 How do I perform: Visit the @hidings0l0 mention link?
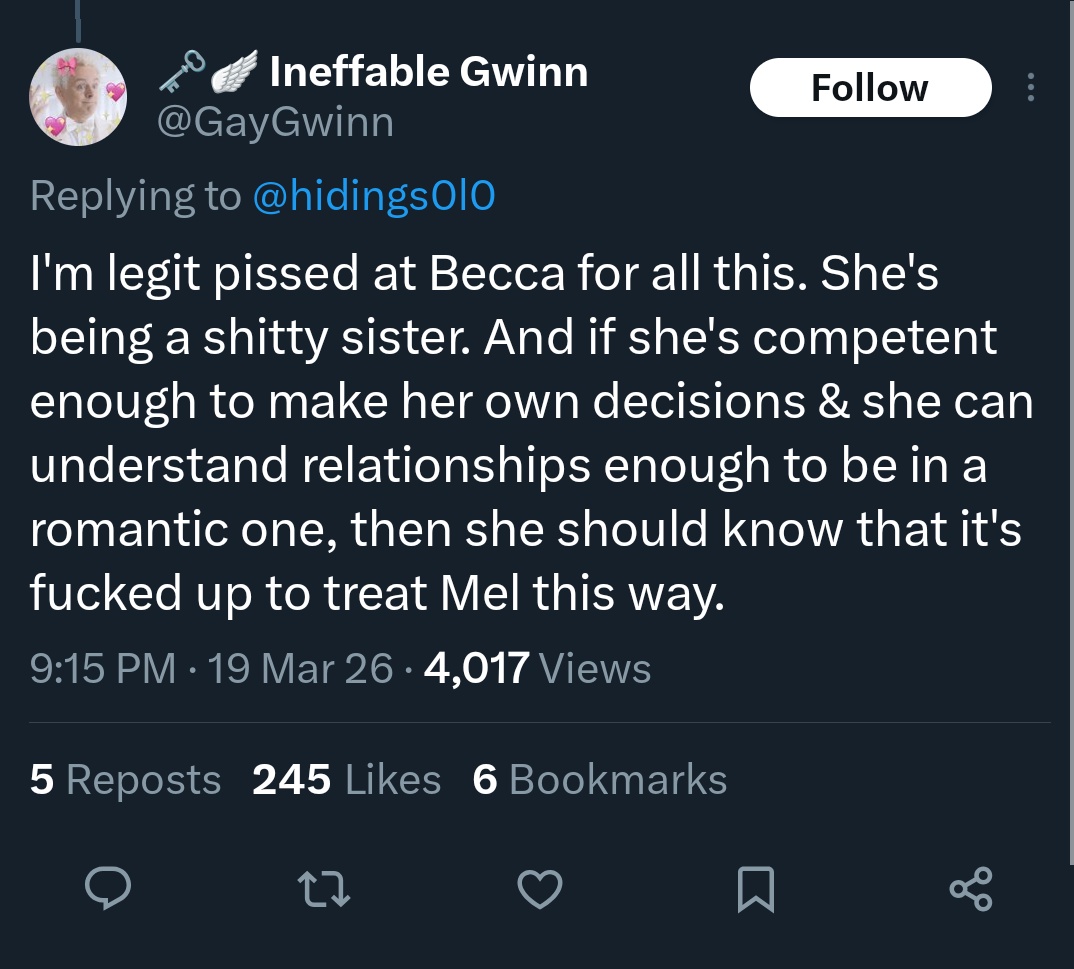click(x=374, y=197)
